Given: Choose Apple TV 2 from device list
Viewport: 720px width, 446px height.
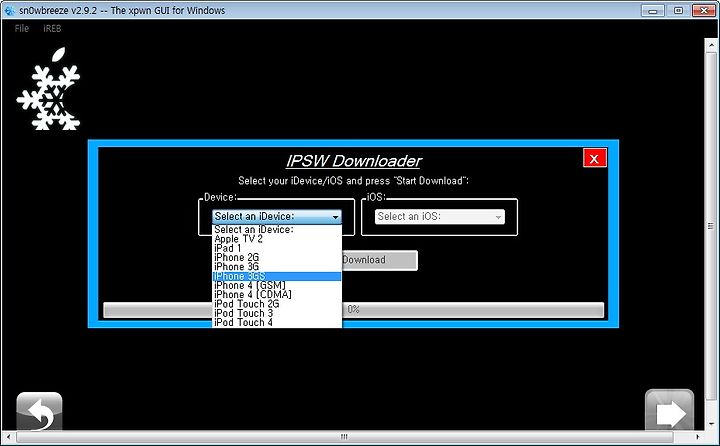Looking at the screenshot, I should [x=277, y=239].
